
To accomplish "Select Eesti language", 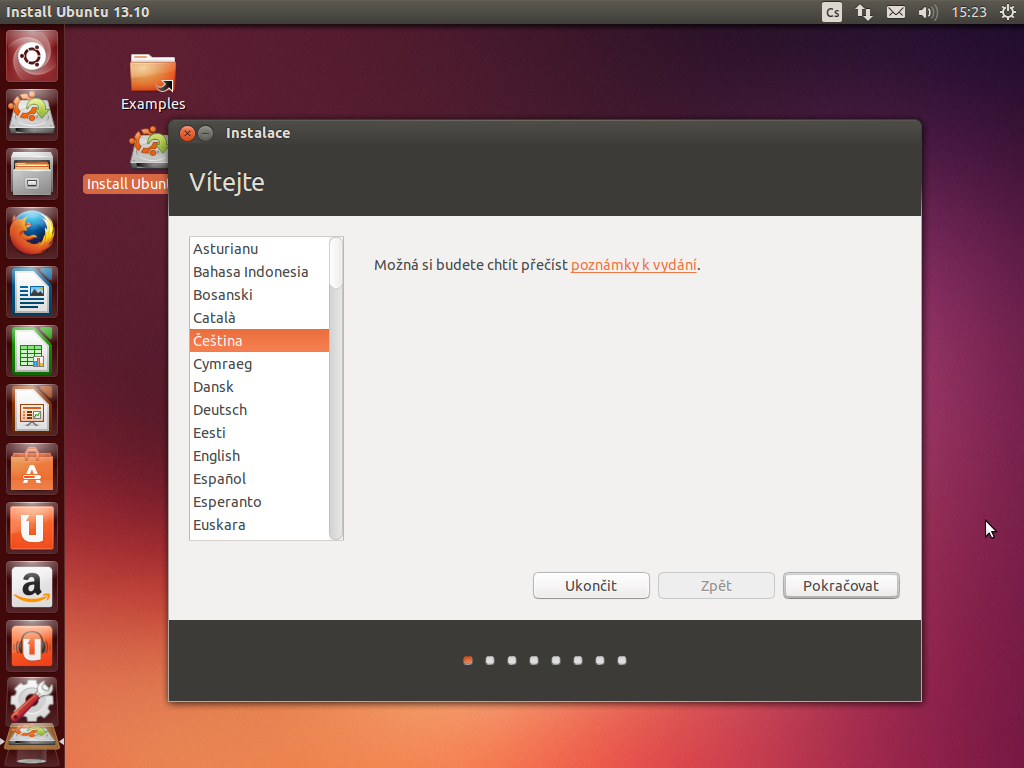I will [259, 433].
